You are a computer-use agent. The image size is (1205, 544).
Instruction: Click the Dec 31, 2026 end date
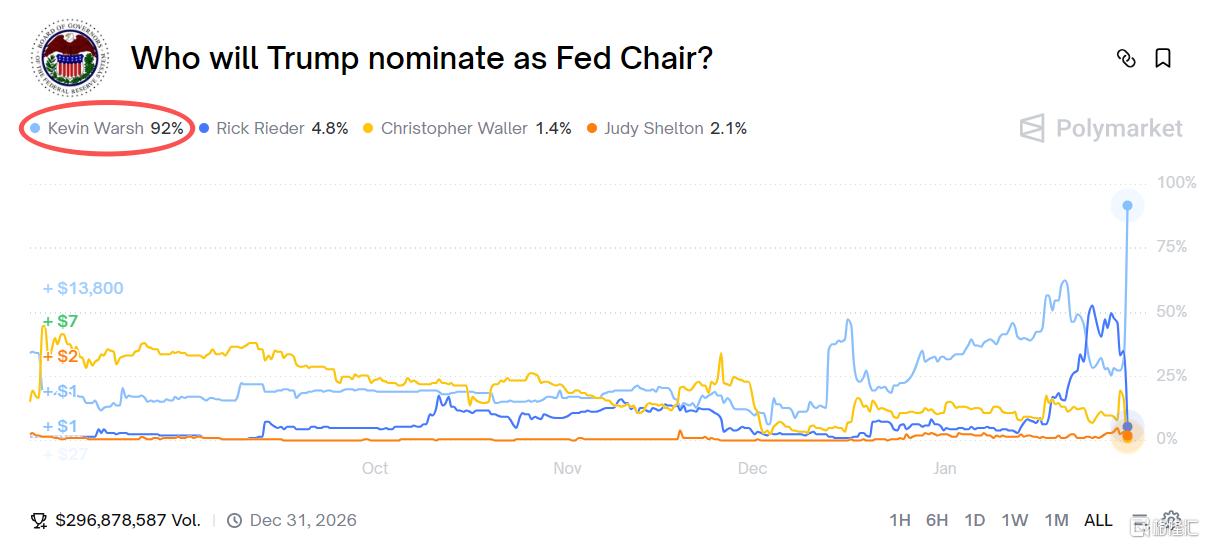[x=303, y=520]
